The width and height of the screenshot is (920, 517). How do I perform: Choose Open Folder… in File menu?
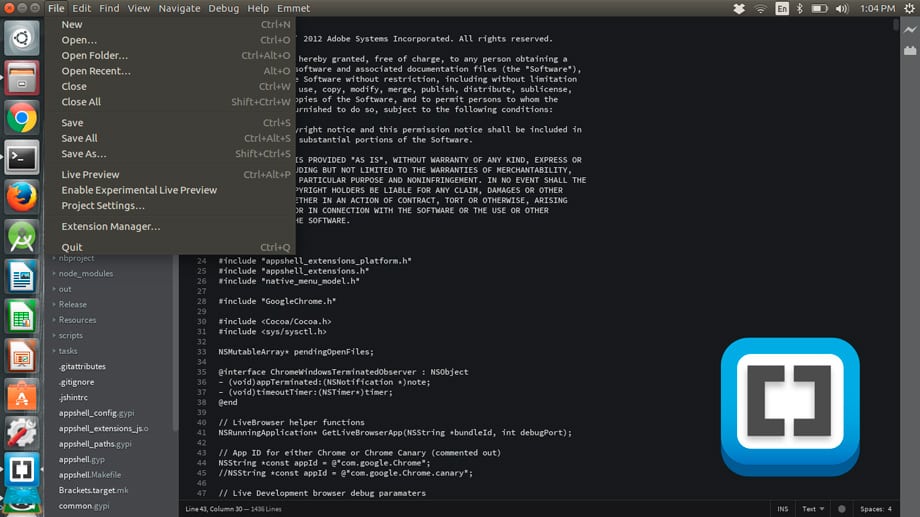(x=170, y=55)
